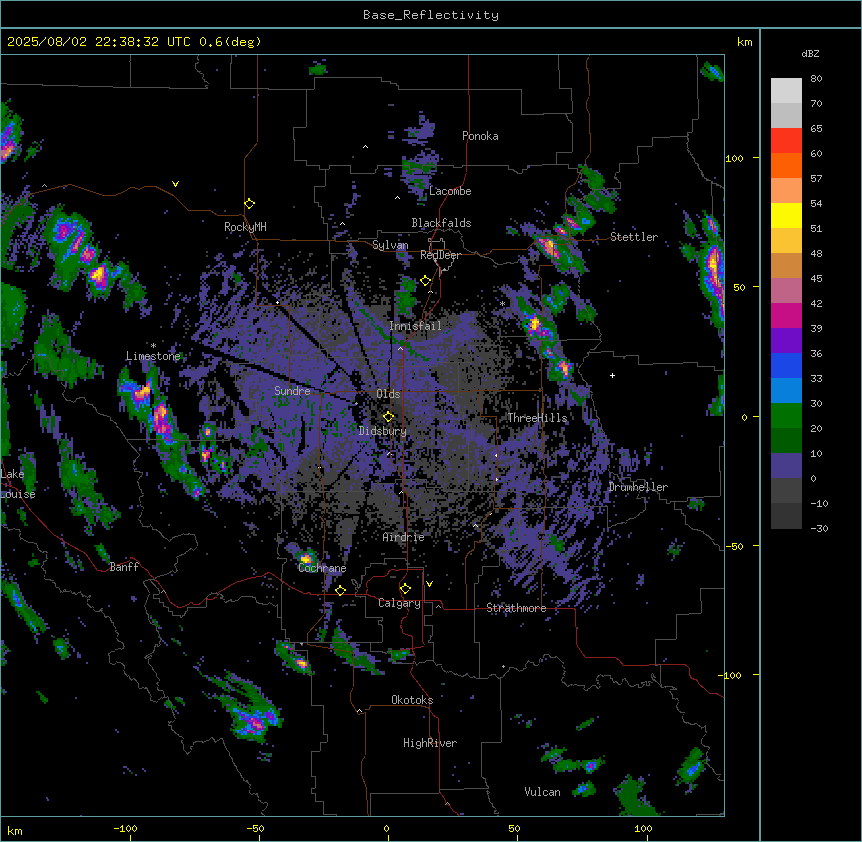Click the storm cell over Cochrane
Viewport: 862px width, 842px height.
tap(306, 557)
